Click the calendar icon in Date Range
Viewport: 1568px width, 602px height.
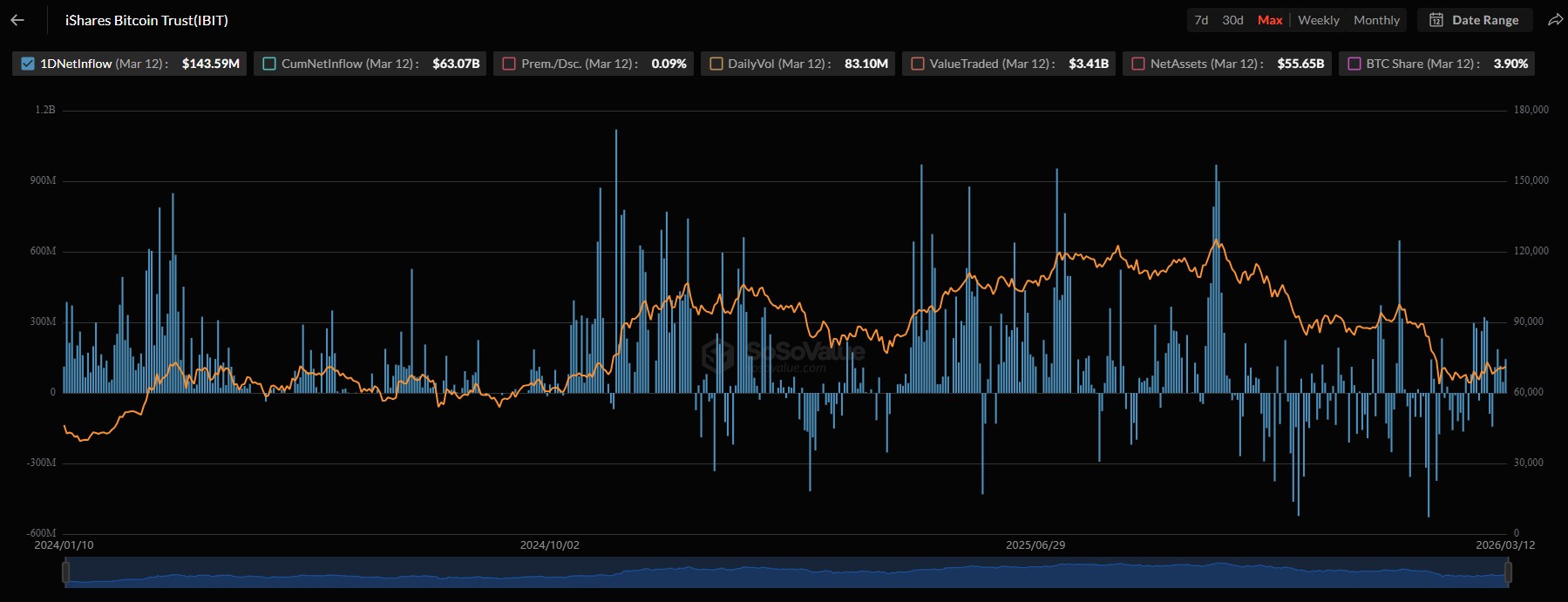click(1436, 20)
